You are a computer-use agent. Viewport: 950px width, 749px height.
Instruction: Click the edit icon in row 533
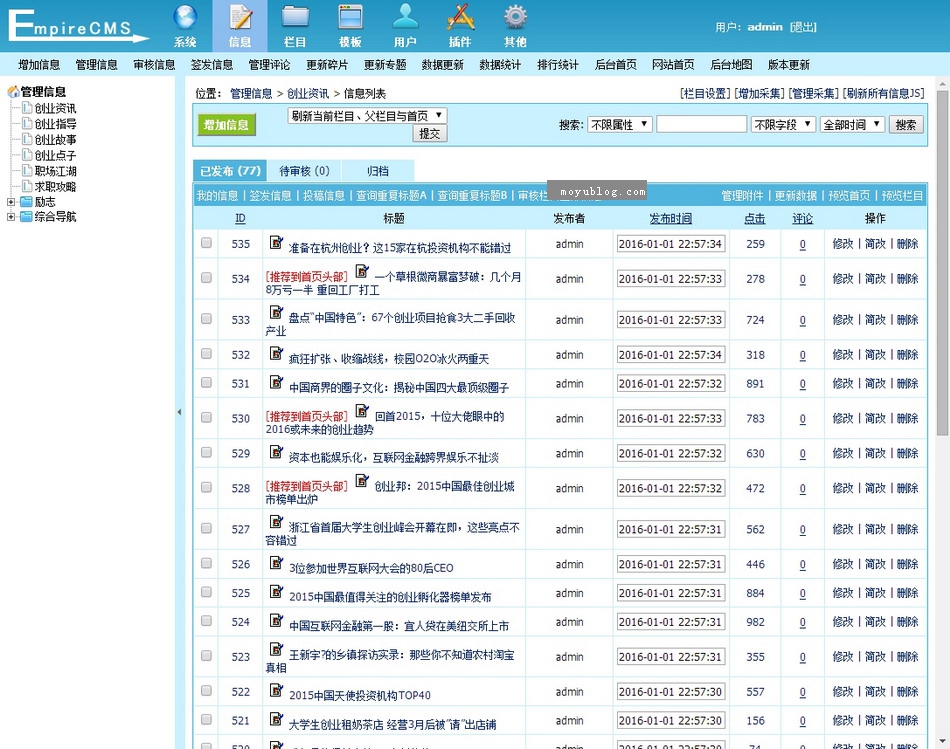click(276, 312)
